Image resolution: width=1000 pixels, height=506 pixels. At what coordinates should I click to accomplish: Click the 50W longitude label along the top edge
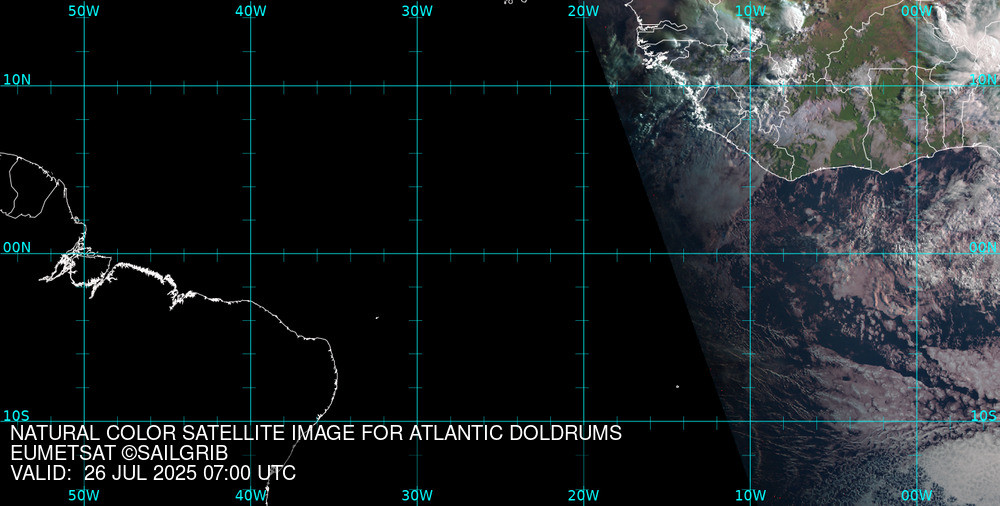[84, 11]
